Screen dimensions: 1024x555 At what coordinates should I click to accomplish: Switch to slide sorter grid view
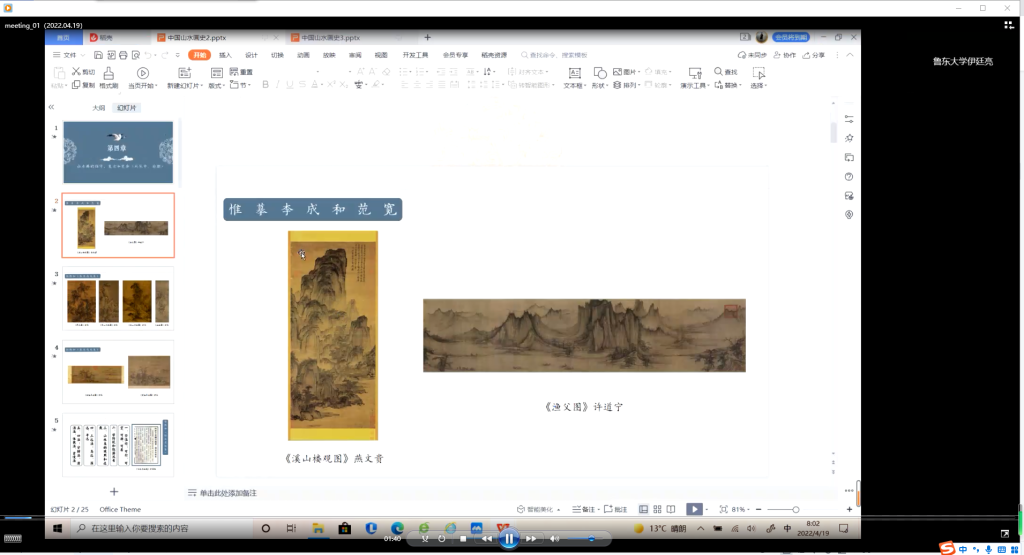(657, 509)
